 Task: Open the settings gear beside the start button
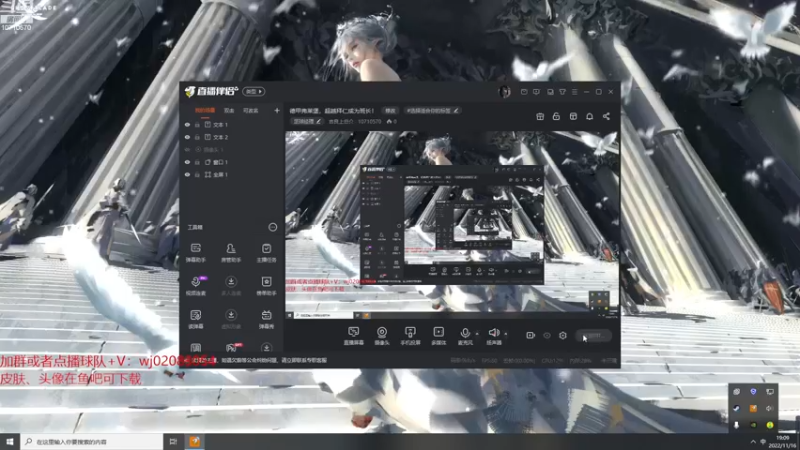[x=562, y=336]
